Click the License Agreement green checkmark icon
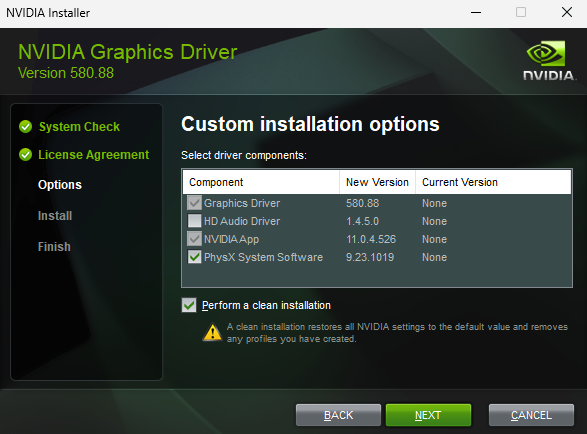Image resolution: width=587 pixels, height=434 pixels. (x=25, y=154)
